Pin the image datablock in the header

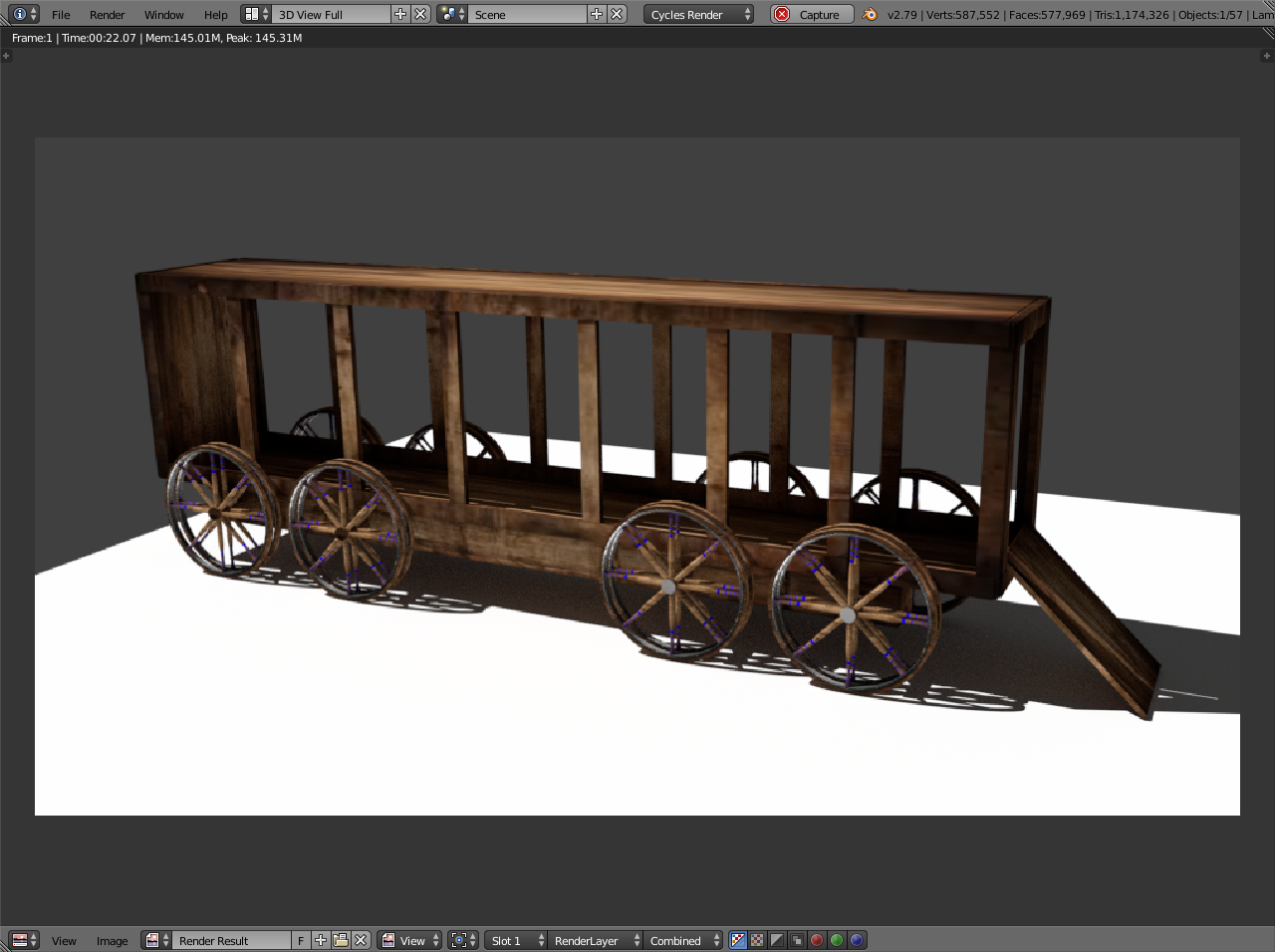(x=460, y=940)
